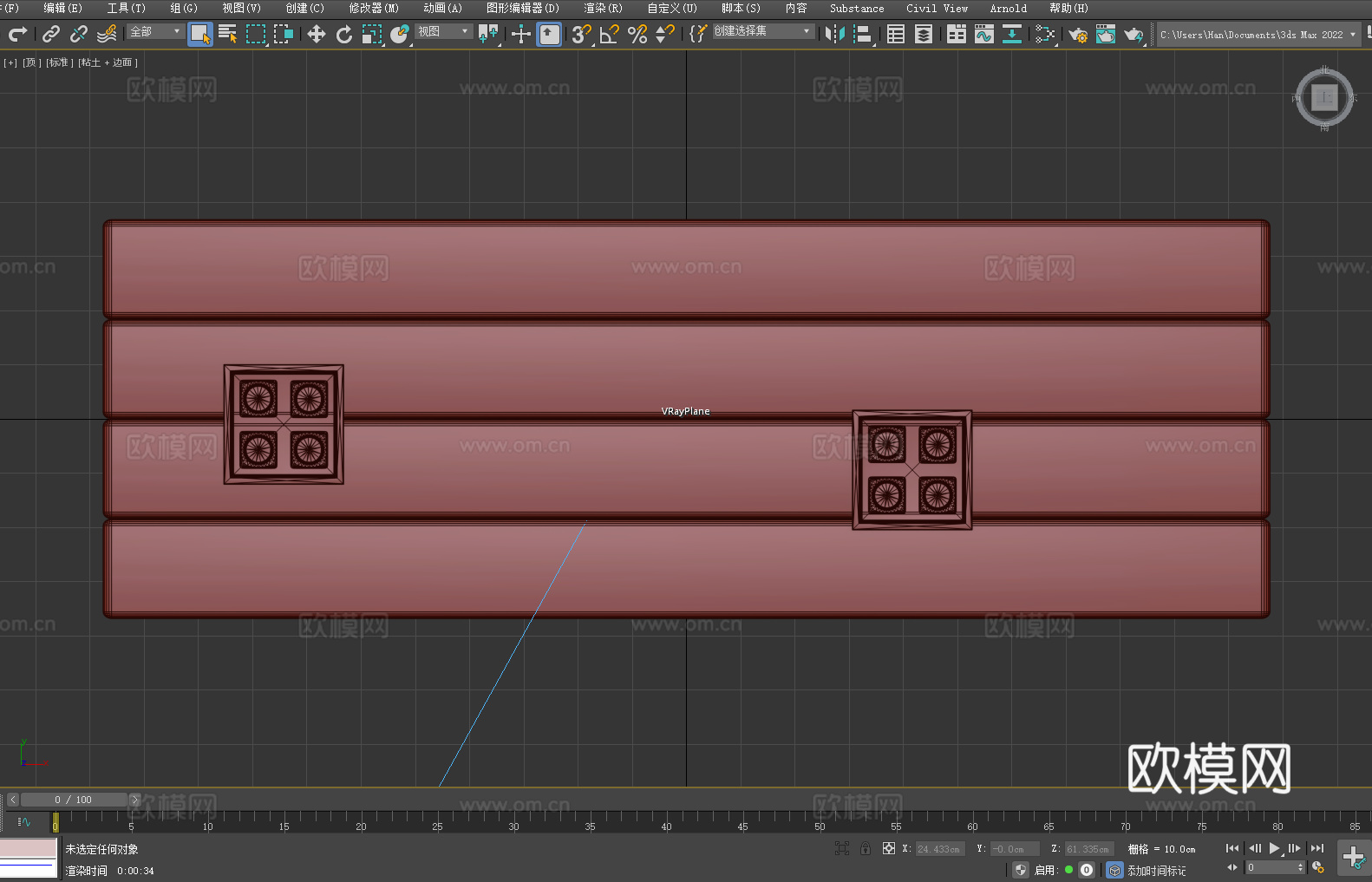Click the Unlink Selection icon

coord(79,34)
